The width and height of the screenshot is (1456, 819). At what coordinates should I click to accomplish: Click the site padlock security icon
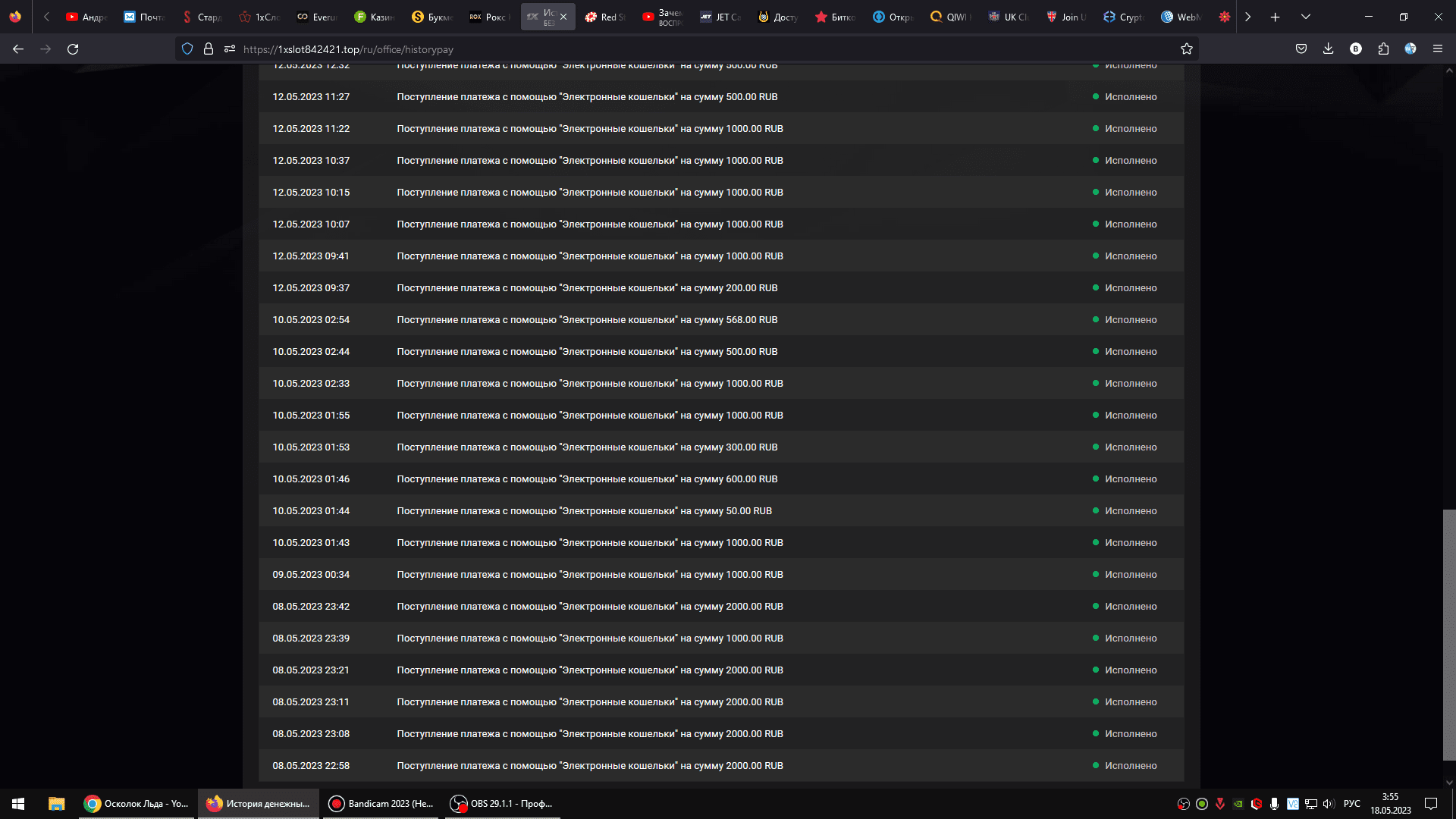pos(209,49)
